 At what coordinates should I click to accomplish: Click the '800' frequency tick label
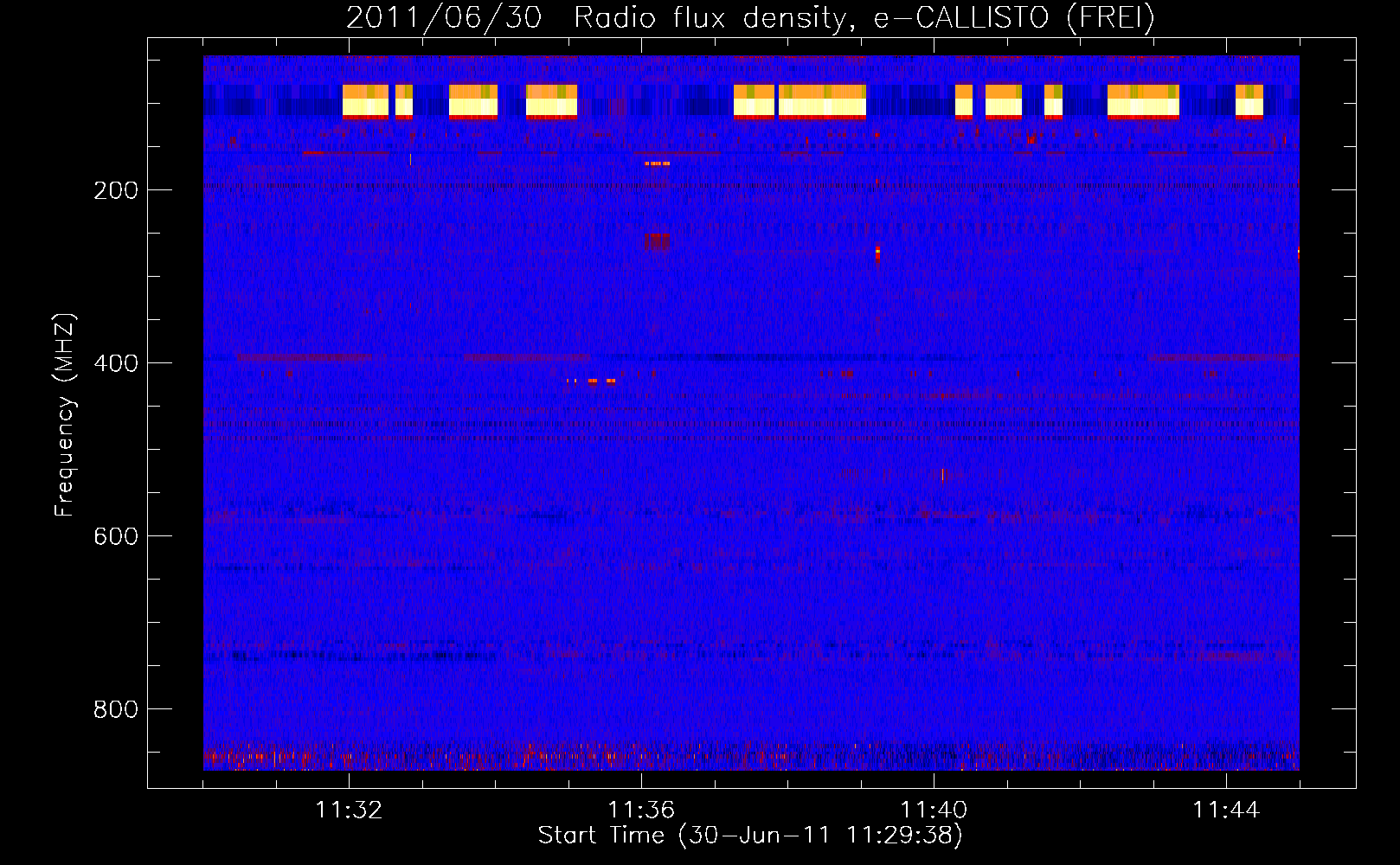[116, 709]
